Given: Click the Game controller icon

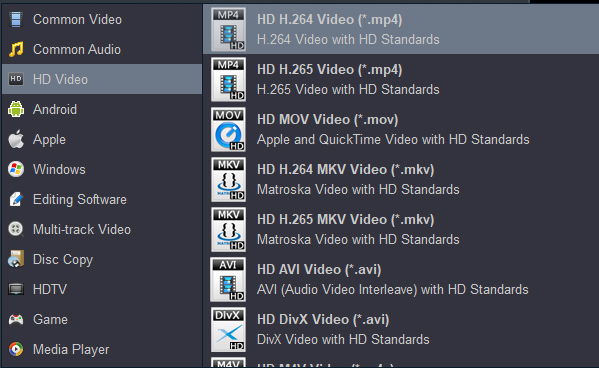Looking at the screenshot, I should 16,319.
